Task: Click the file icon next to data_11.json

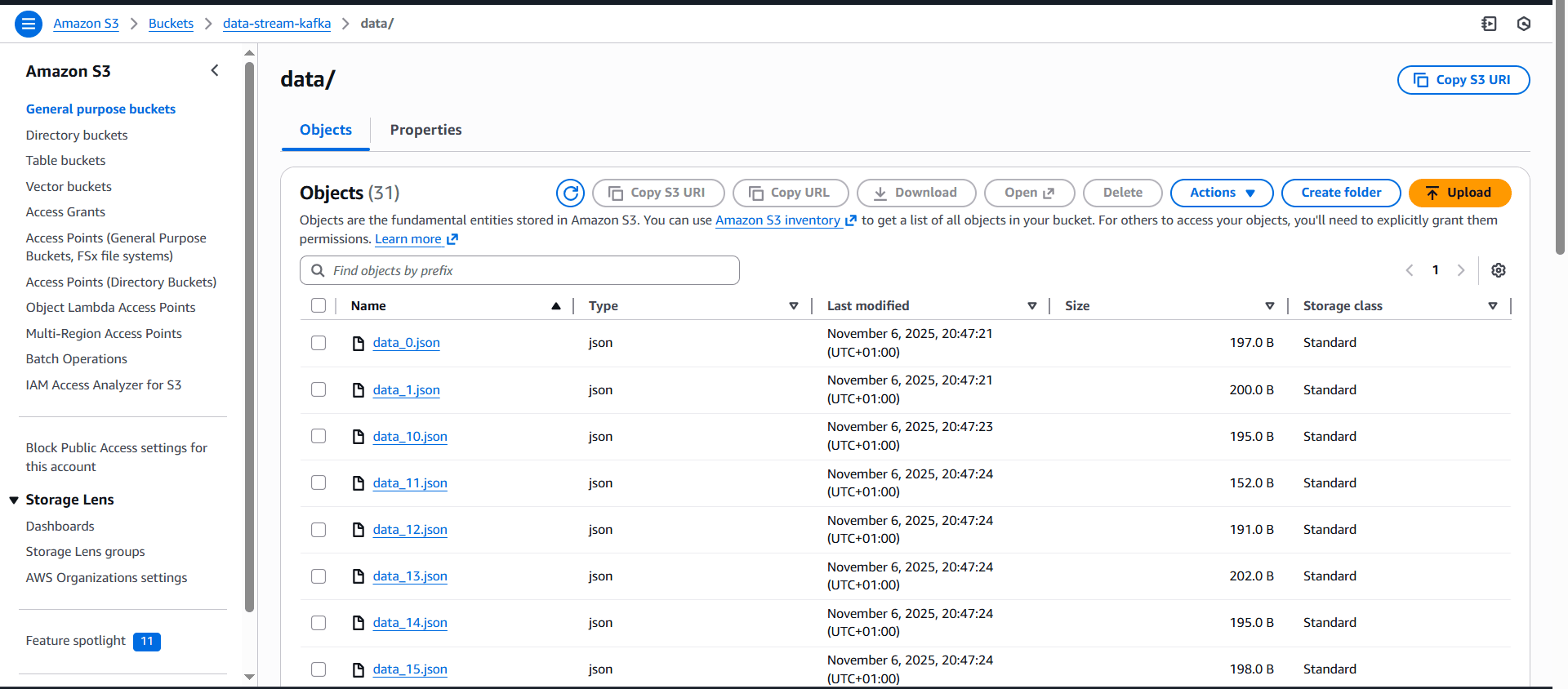Action: 359,483
